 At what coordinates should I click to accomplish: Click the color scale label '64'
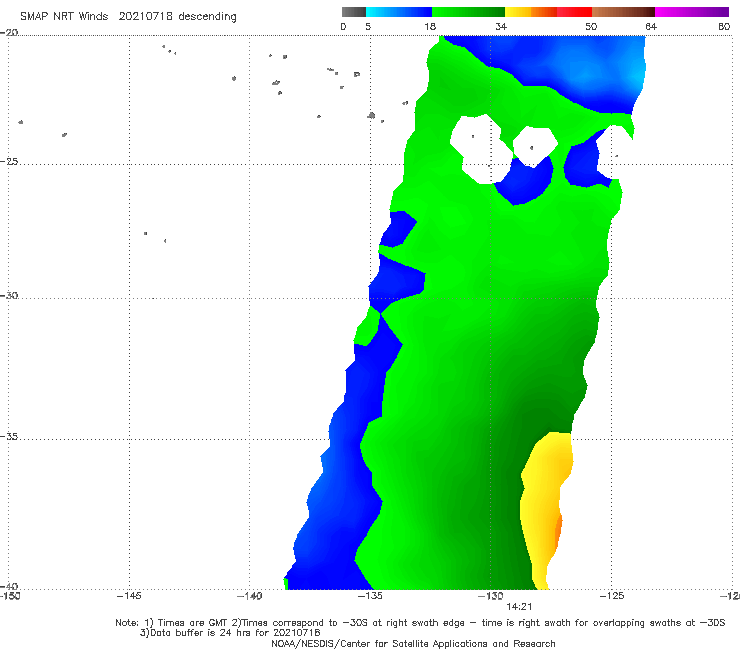651,26
